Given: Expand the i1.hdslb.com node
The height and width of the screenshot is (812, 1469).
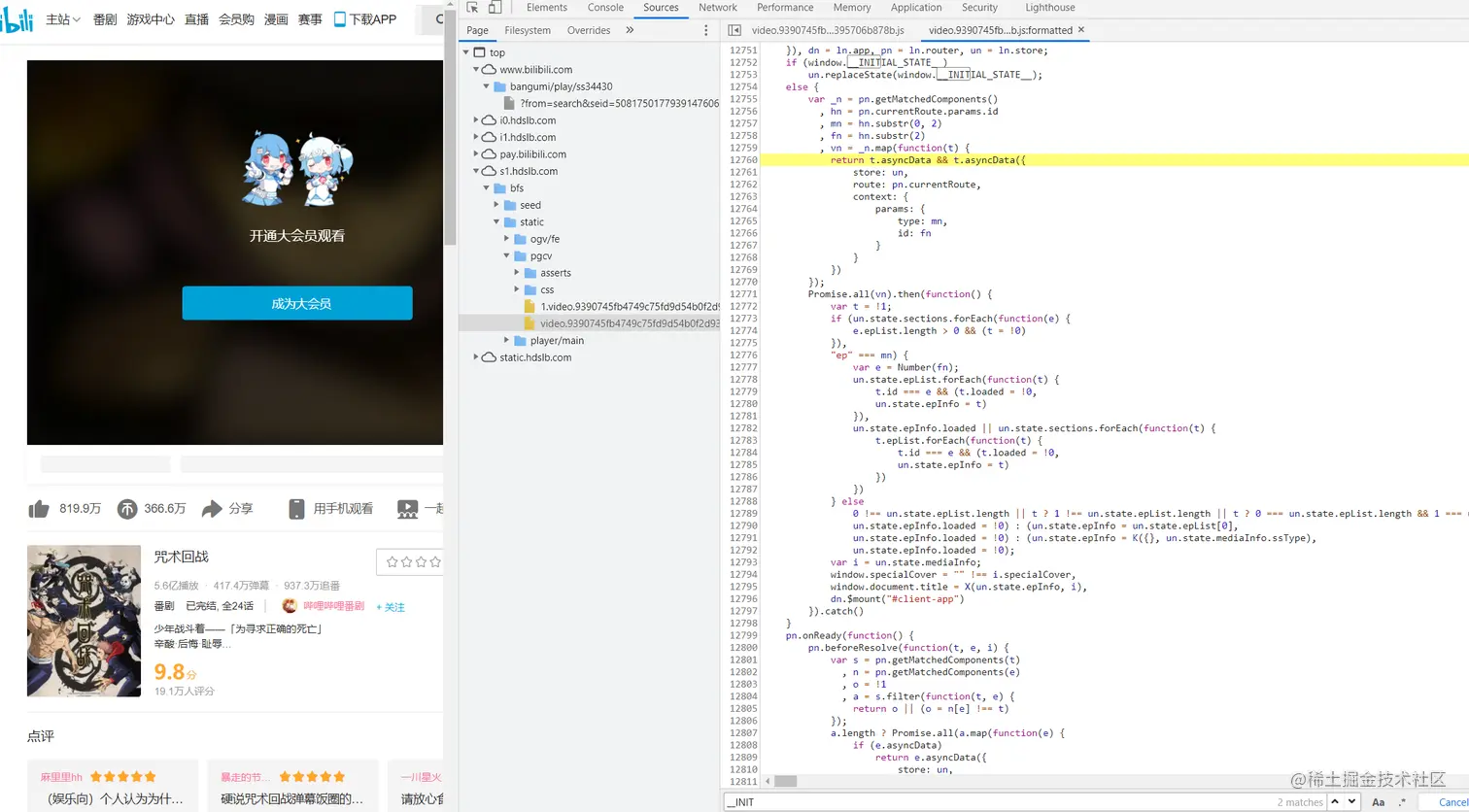Looking at the screenshot, I should click(x=476, y=137).
